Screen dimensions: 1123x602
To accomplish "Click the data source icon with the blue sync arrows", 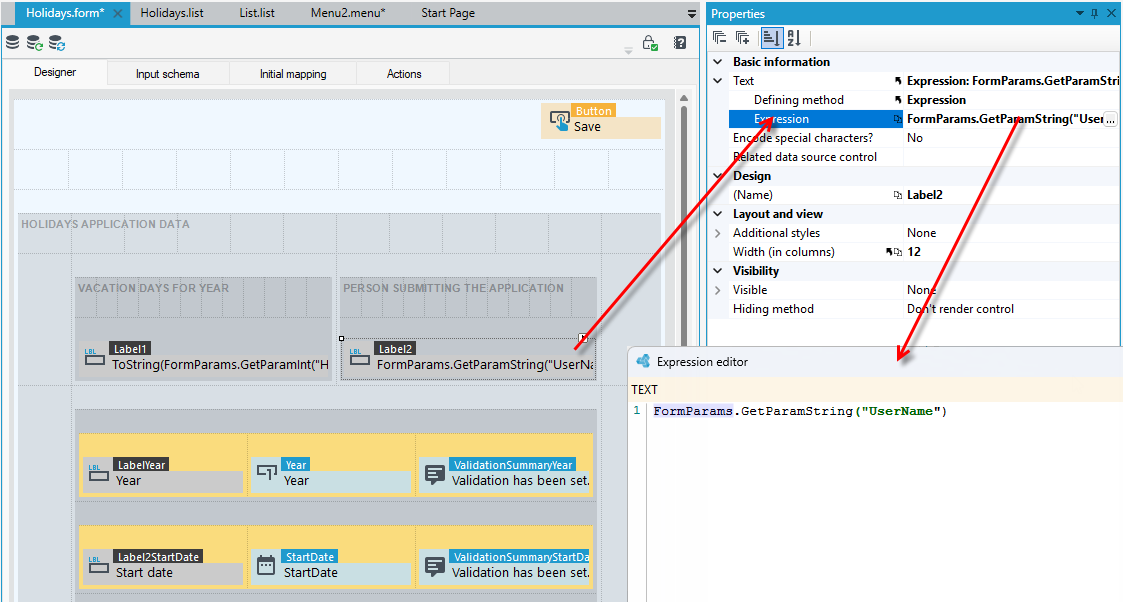I will point(57,44).
